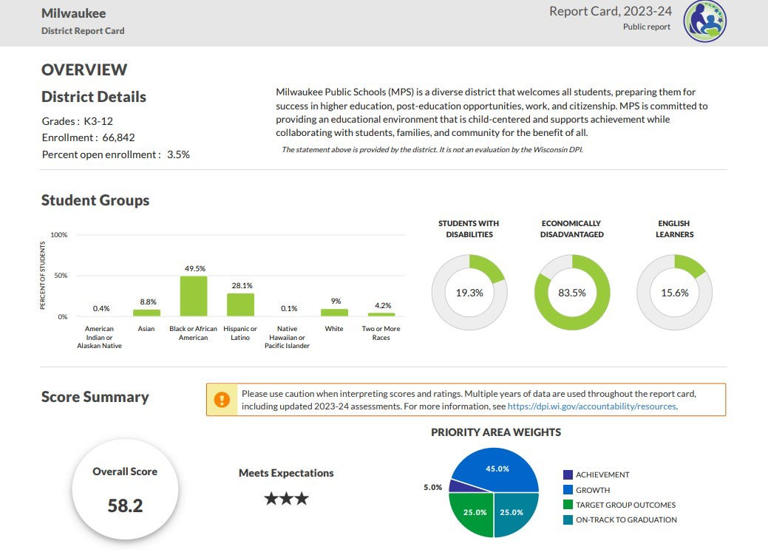
Task: Click the Economically Disadvantaged donut chart
Action: coord(572,292)
